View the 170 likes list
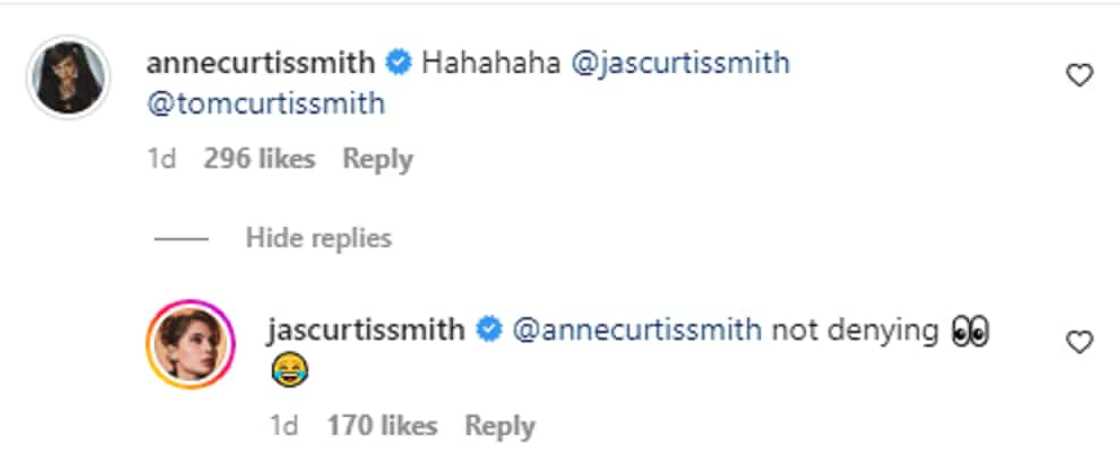Image resolution: width=1120 pixels, height=459 pixels. pyautogui.click(x=382, y=426)
